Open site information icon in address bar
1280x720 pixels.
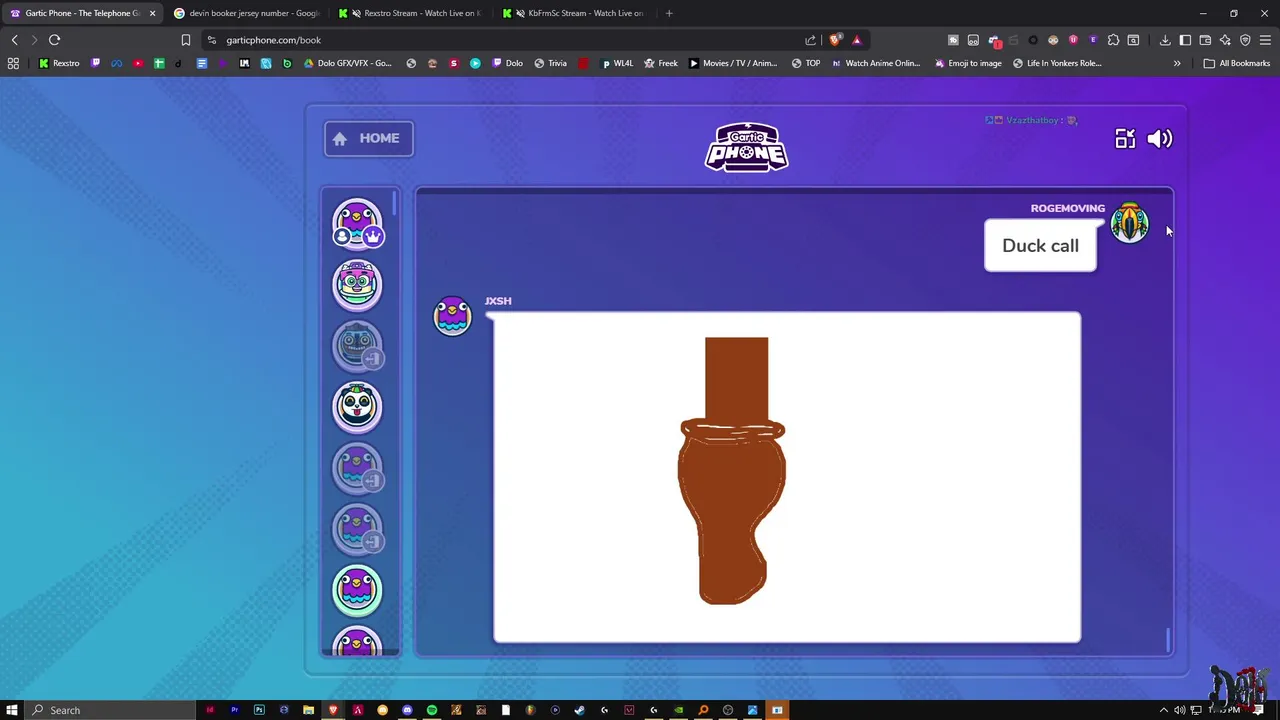tap(212, 40)
